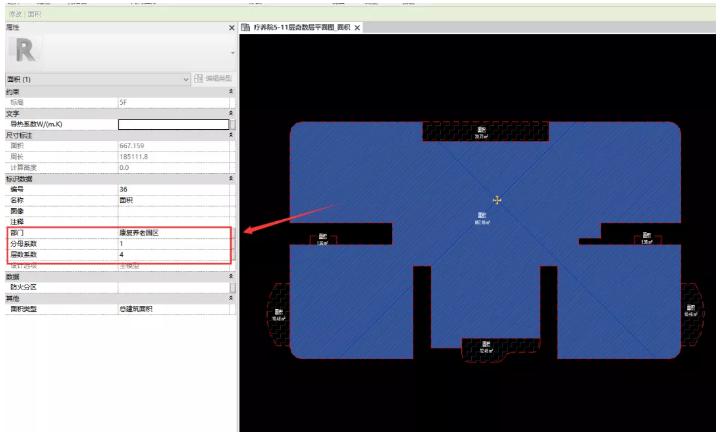The height and width of the screenshot is (437, 721).
Task: Collapse the 尺寸标注 section
Action: pyautogui.click(x=231, y=135)
